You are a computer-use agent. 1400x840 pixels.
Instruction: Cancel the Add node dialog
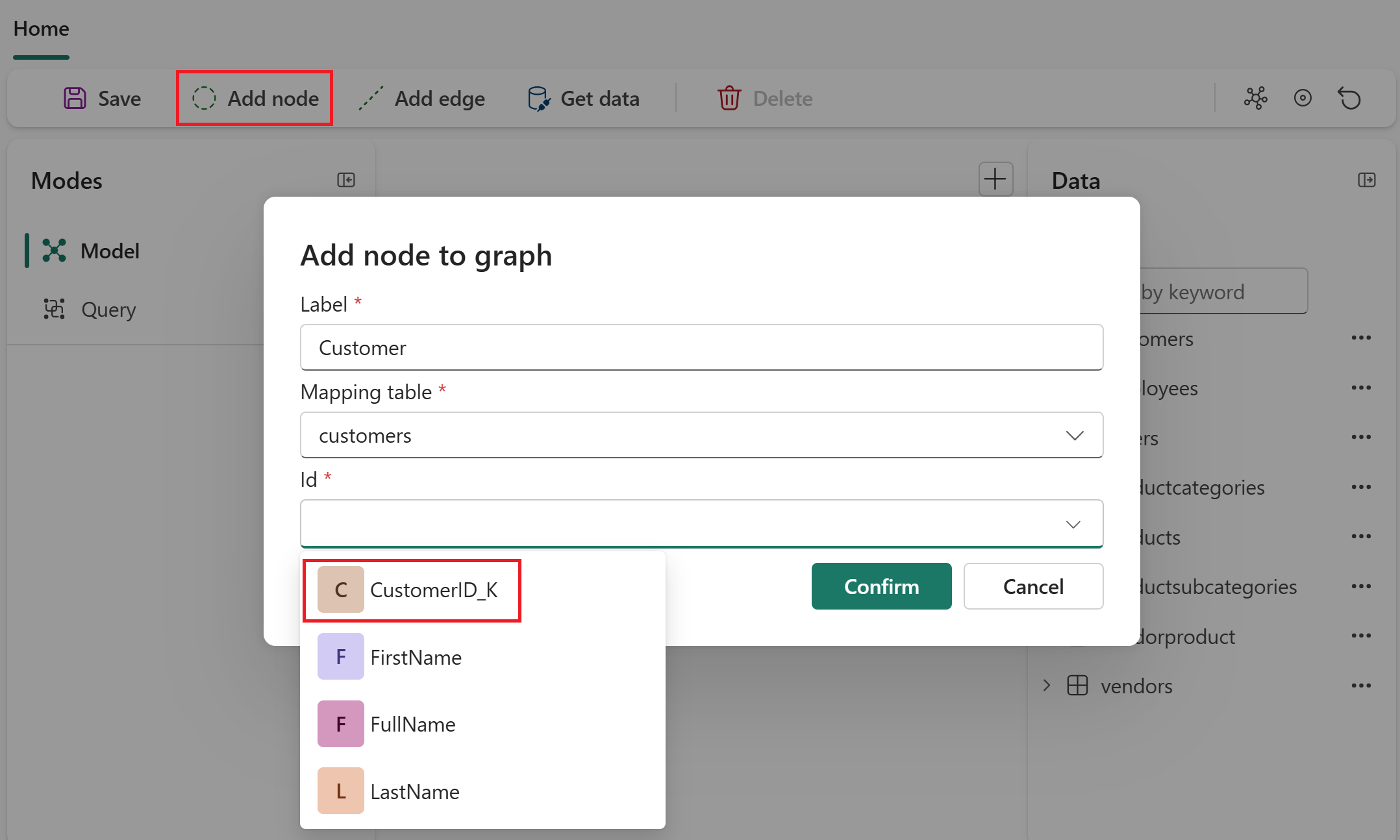1032,586
